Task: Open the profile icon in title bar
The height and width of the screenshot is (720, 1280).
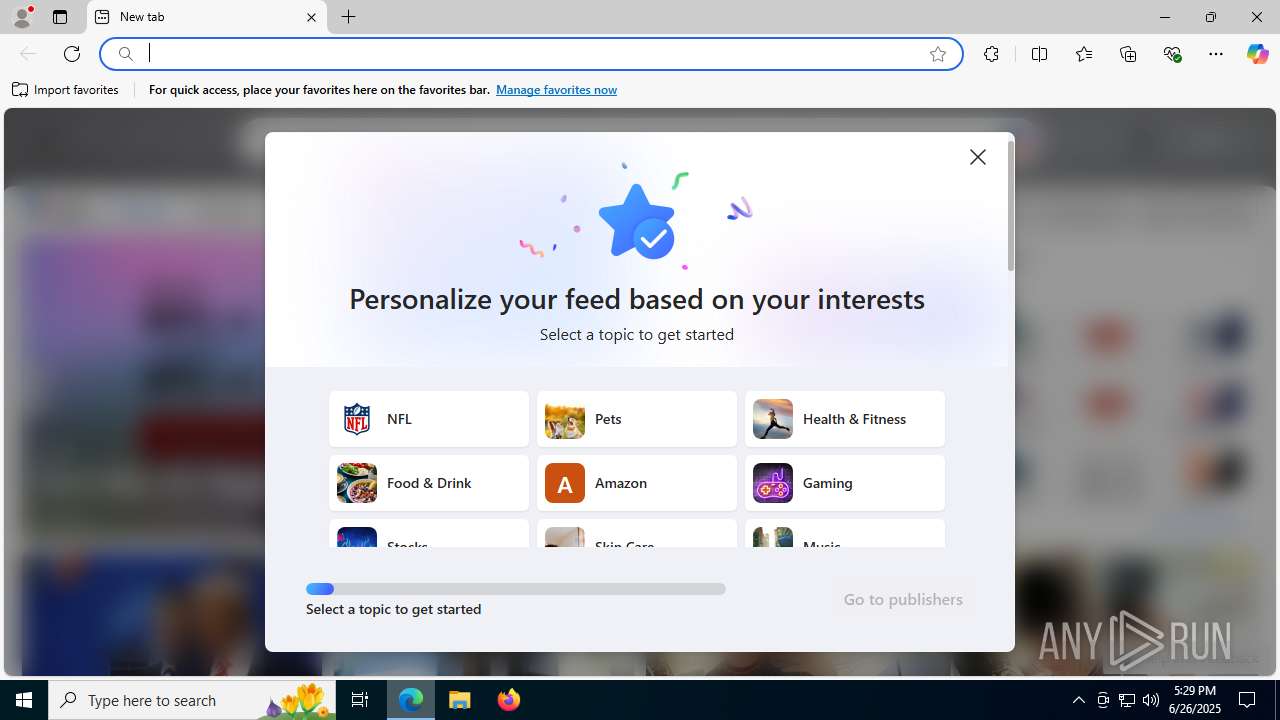Action: [22, 17]
